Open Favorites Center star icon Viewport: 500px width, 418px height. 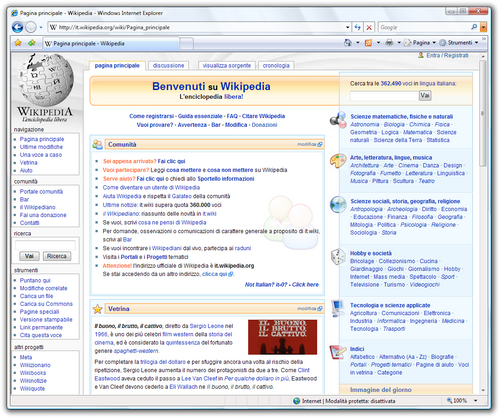18,43
